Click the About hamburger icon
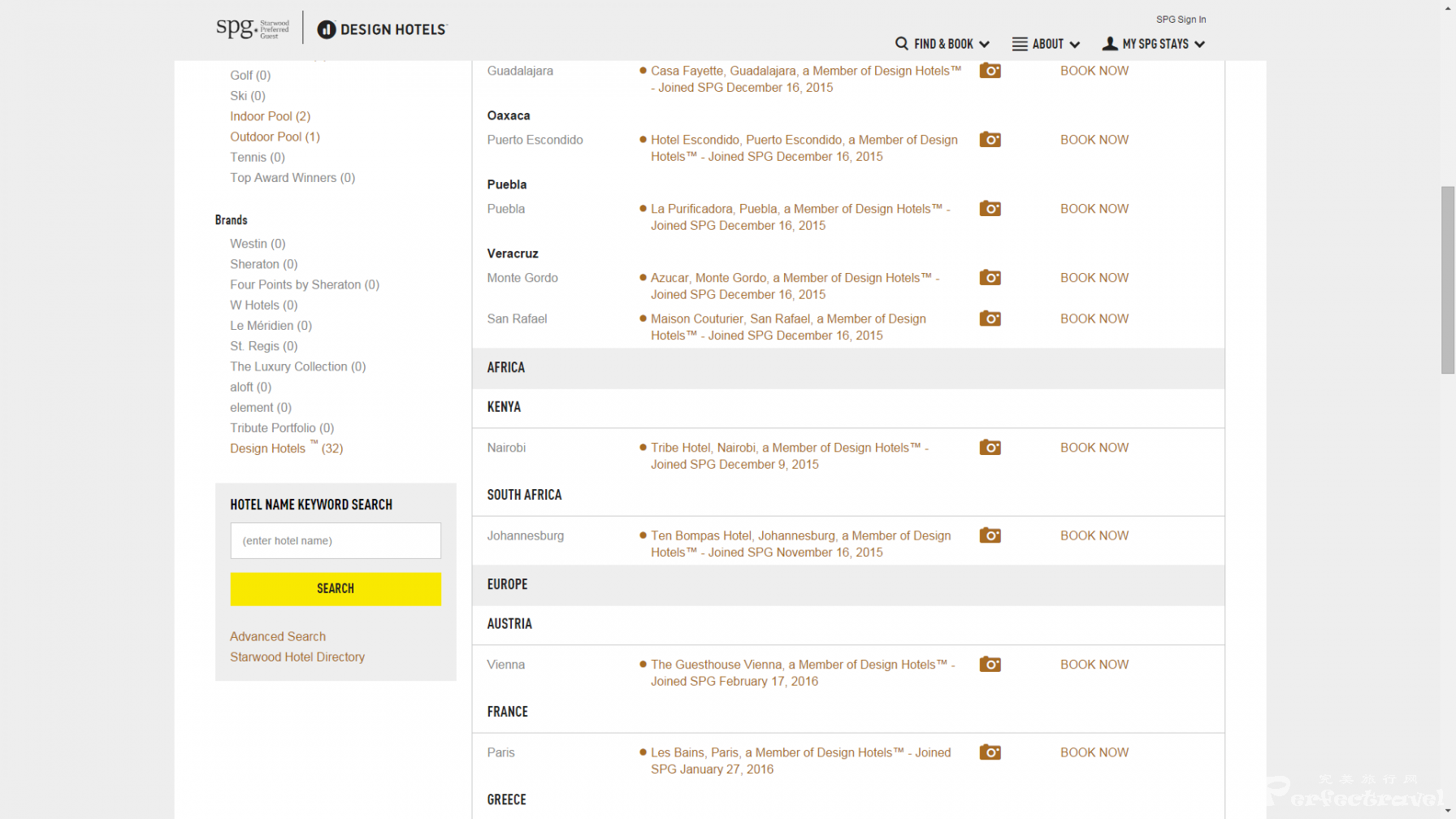The height and width of the screenshot is (819, 1456). [x=1020, y=44]
